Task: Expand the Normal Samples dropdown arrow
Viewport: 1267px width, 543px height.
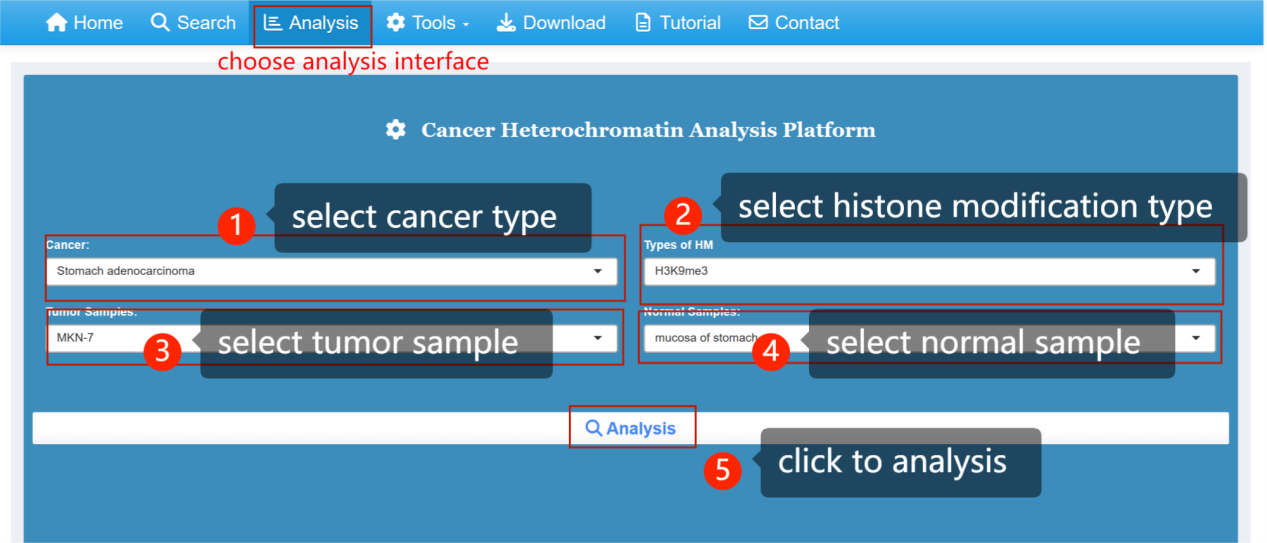Action: (1196, 338)
